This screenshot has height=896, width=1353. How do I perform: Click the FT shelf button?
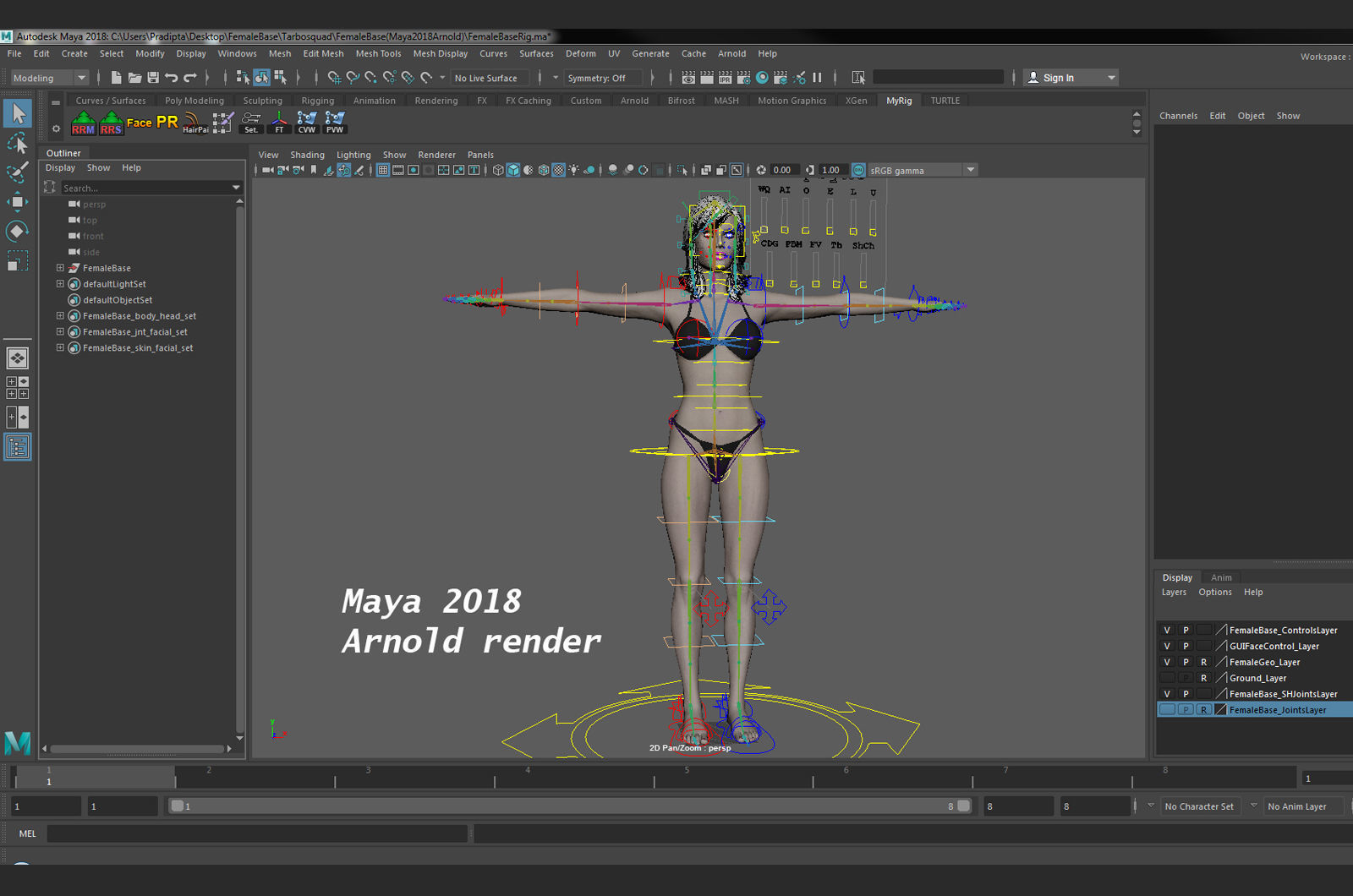coord(279,123)
